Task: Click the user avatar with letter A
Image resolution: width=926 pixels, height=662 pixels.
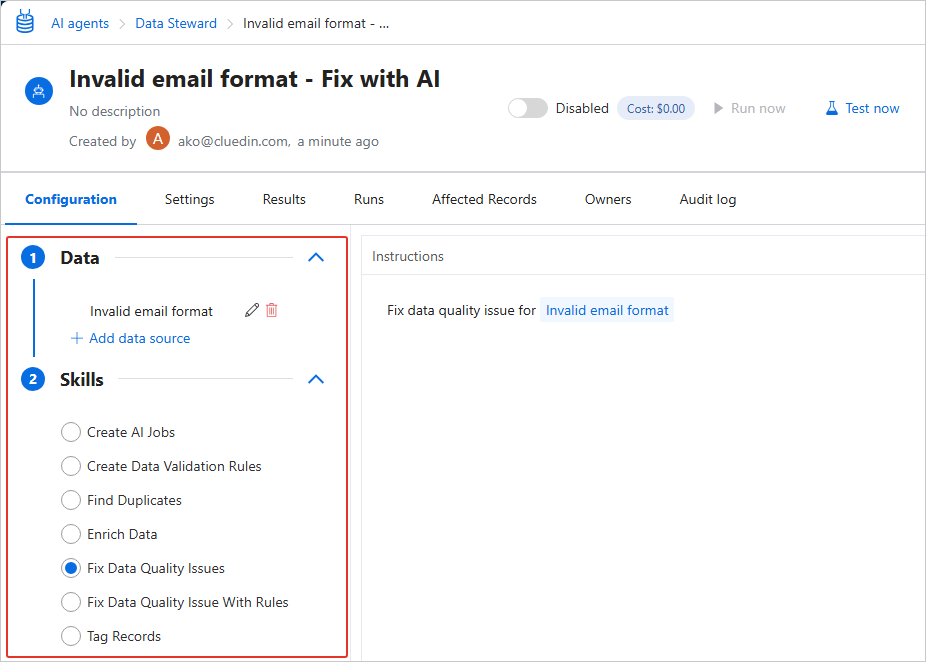Action: point(158,139)
